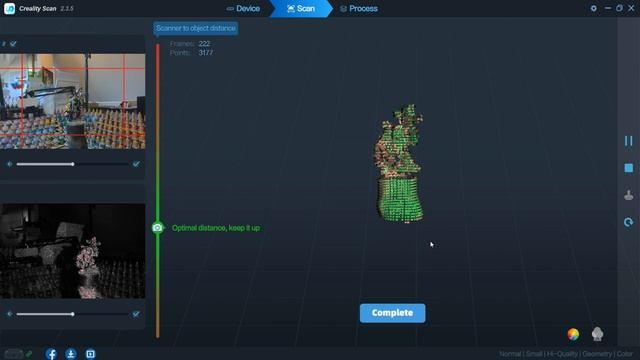The height and width of the screenshot is (360, 640).
Task: Click the RGB camera preview image
Action: 73,101
